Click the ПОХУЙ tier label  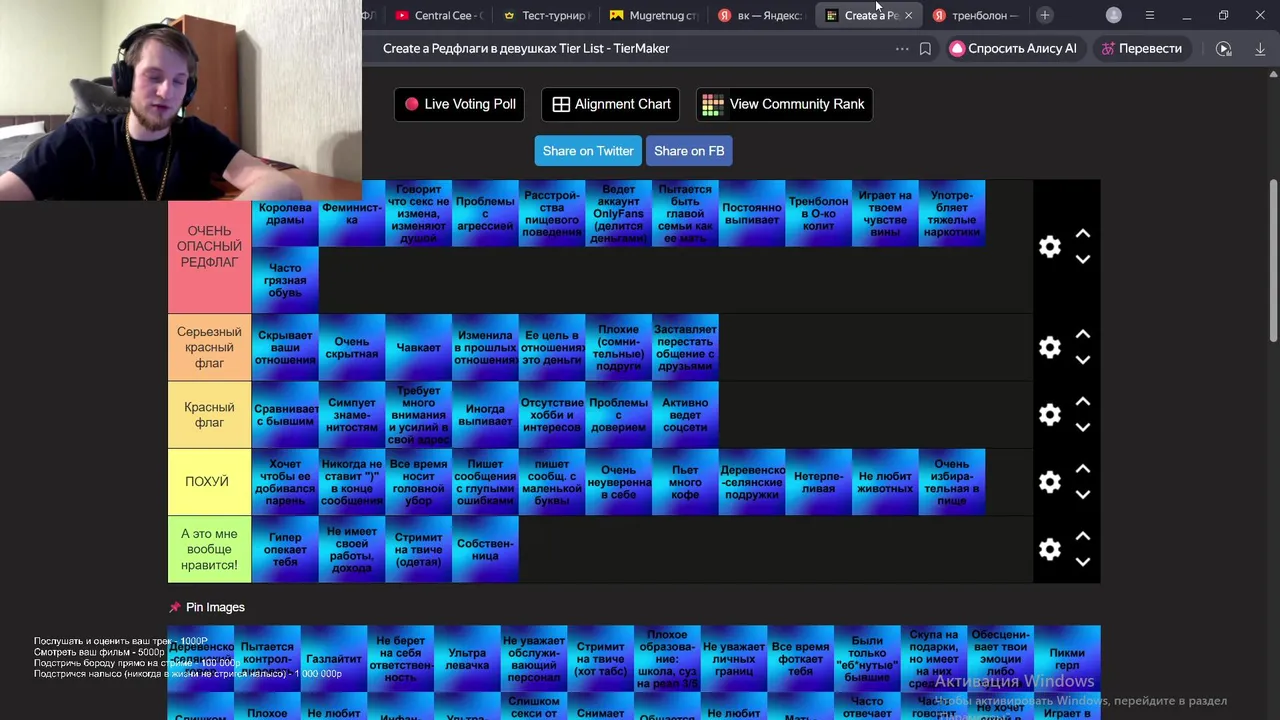tap(209, 482)
